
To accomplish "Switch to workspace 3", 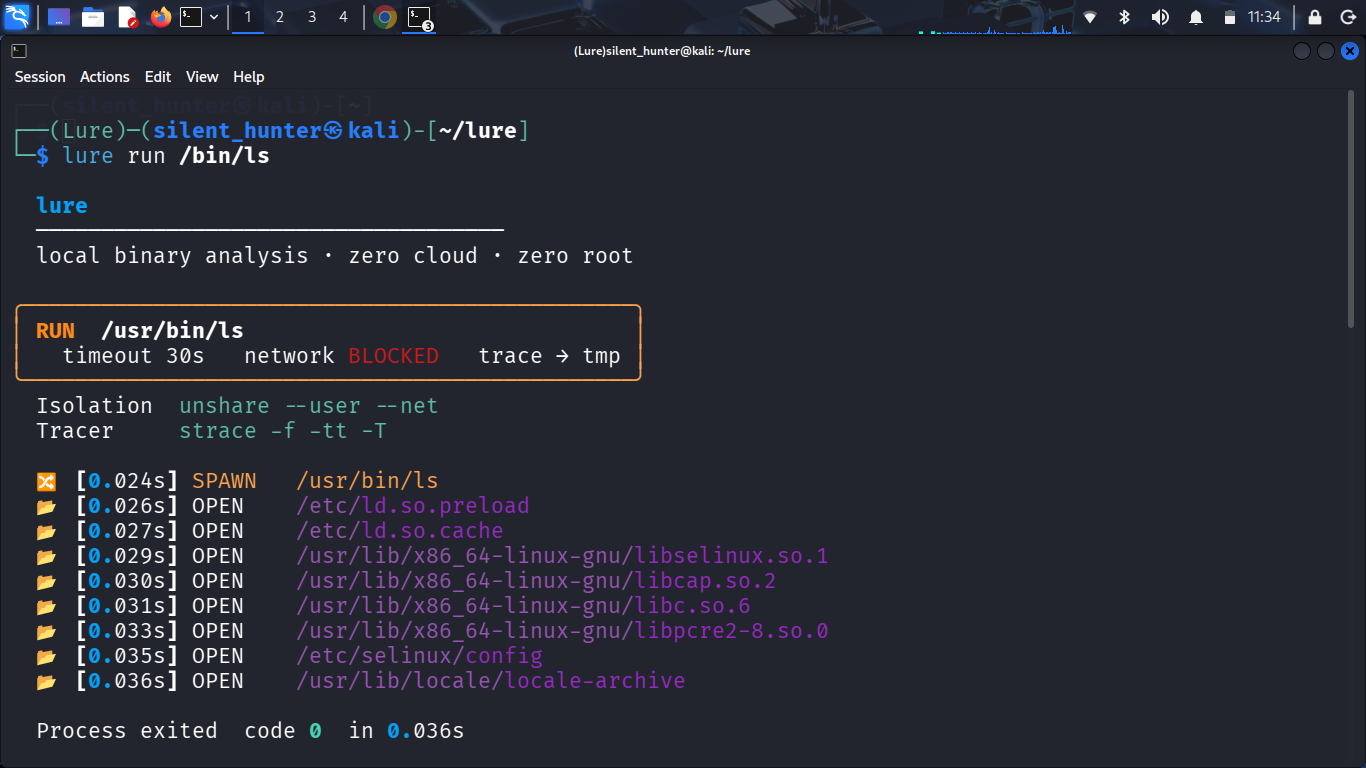I will pyautogui.click(x=312, y=17).
